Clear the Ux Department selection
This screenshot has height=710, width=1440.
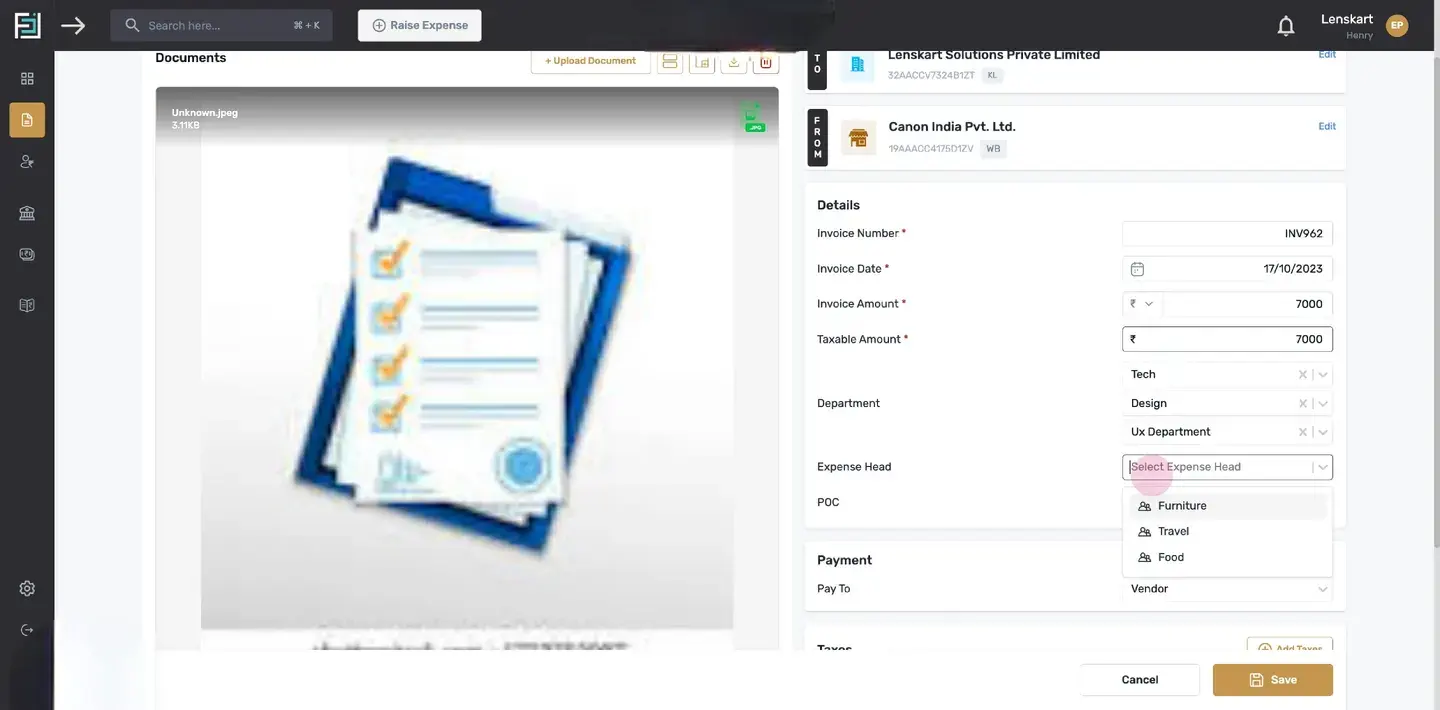tap(1302, 432)
